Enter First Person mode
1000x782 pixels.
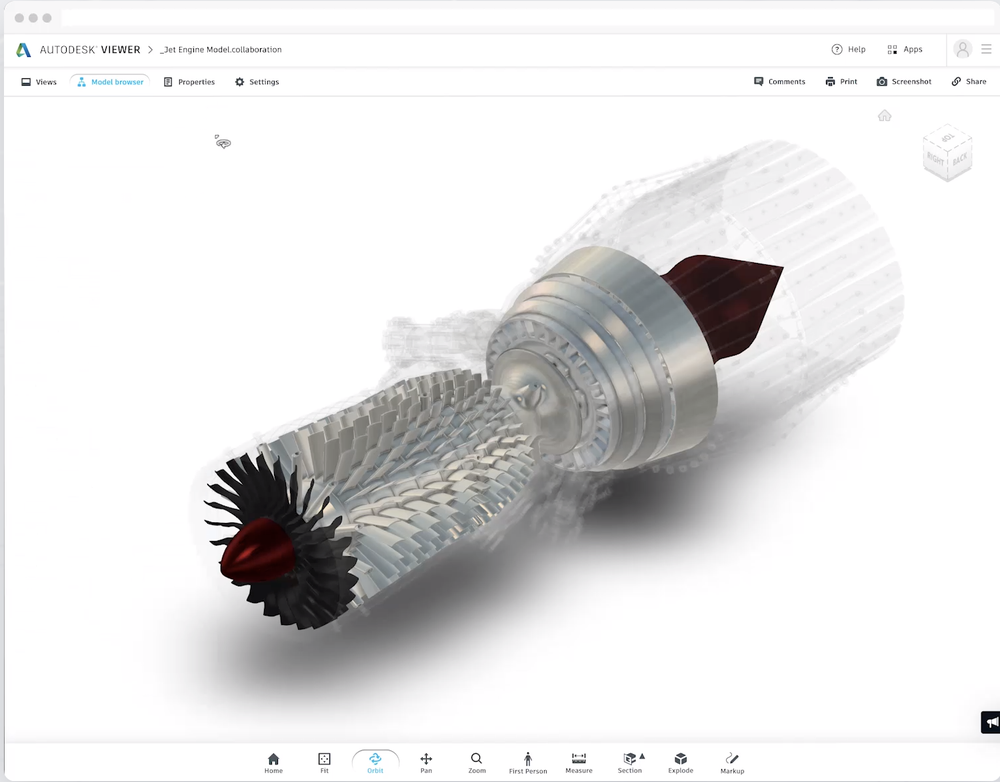528,761
